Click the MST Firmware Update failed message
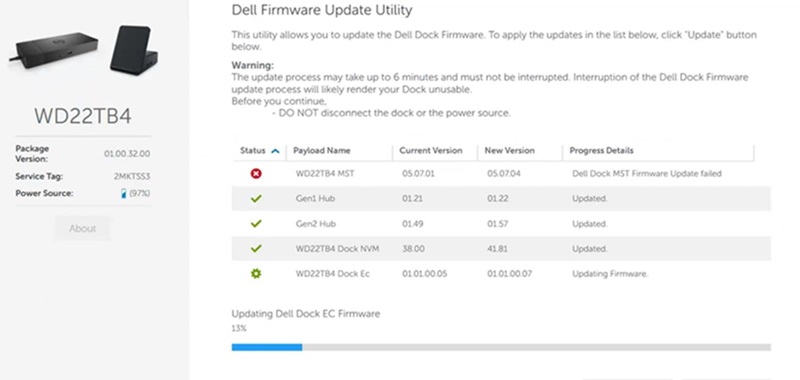 (646, 173)
